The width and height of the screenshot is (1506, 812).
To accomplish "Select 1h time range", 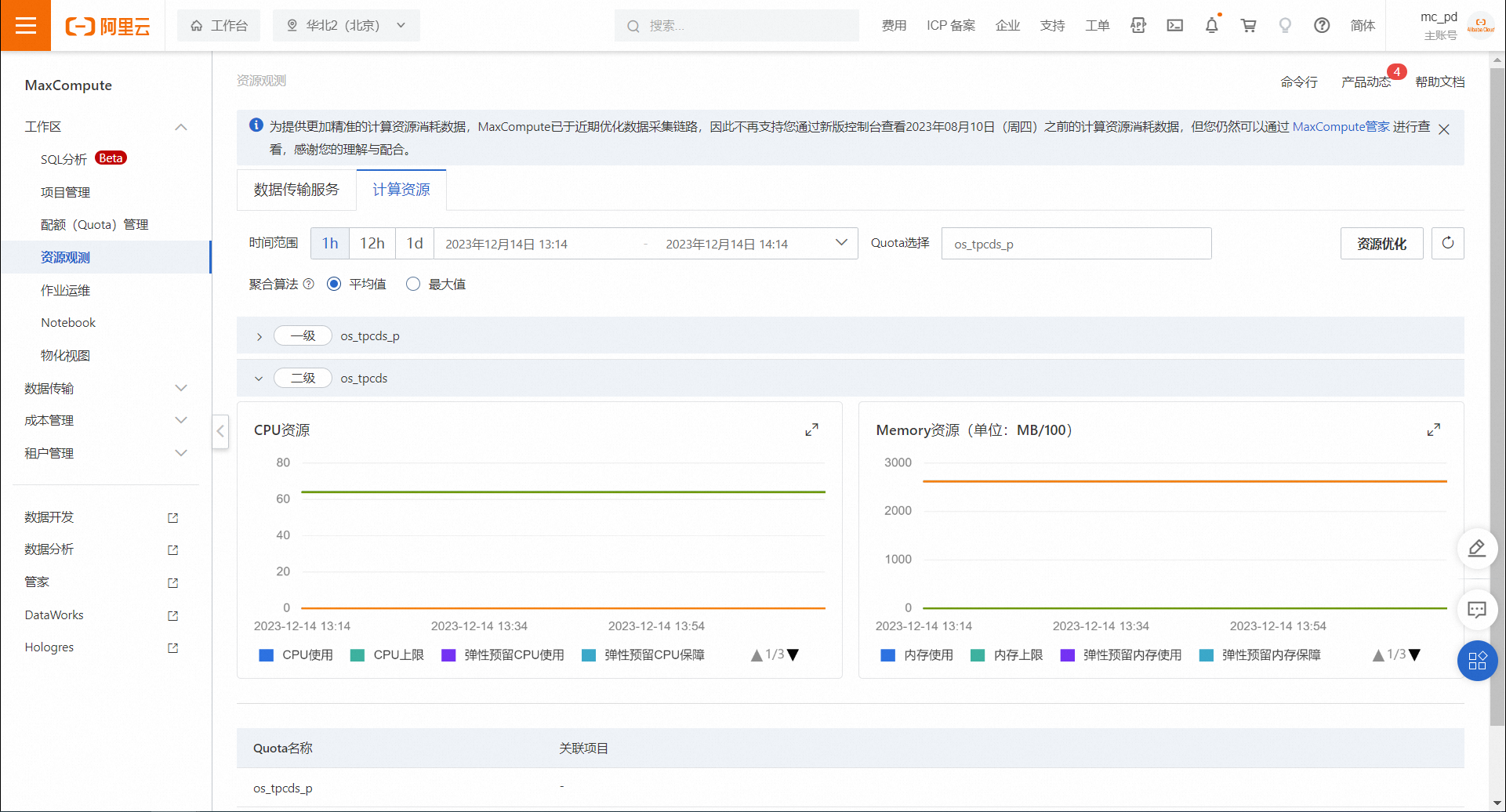I will (x=330, y=244).
